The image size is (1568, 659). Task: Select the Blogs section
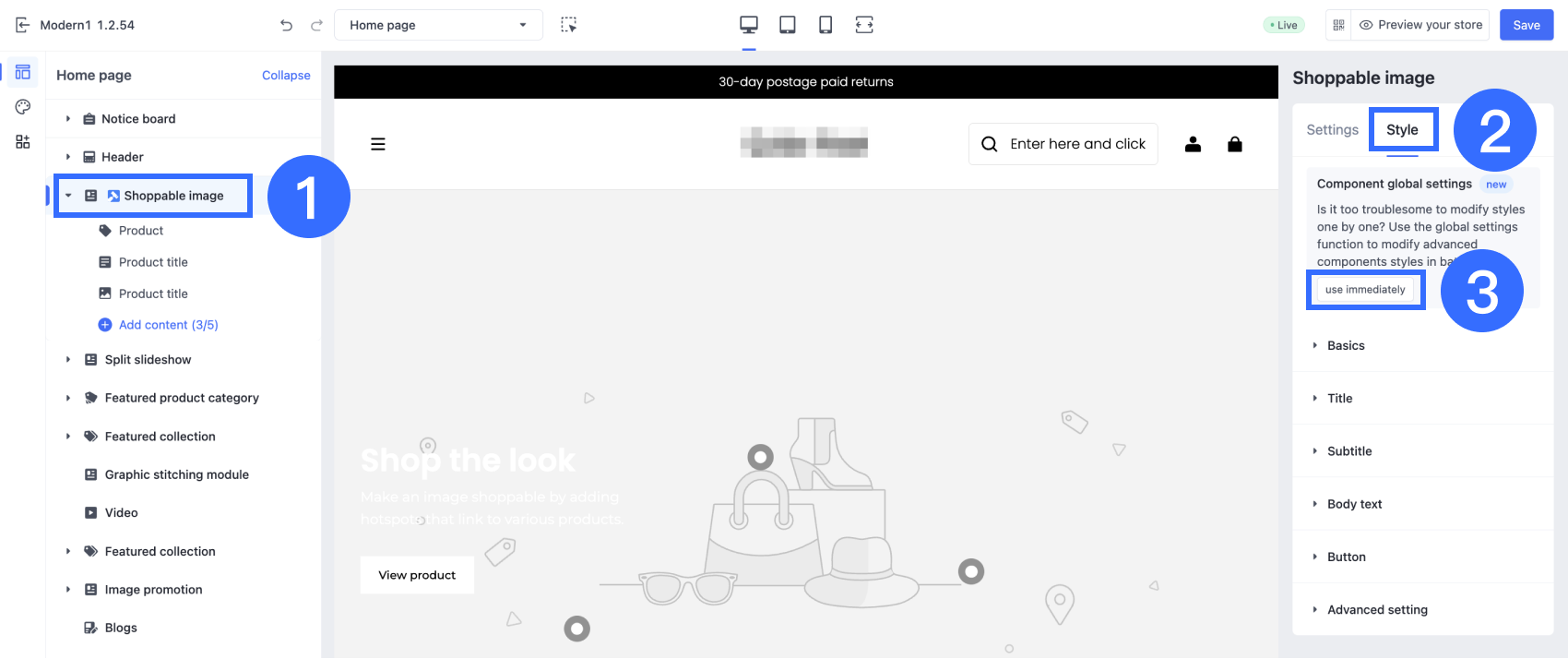[121, 628]
